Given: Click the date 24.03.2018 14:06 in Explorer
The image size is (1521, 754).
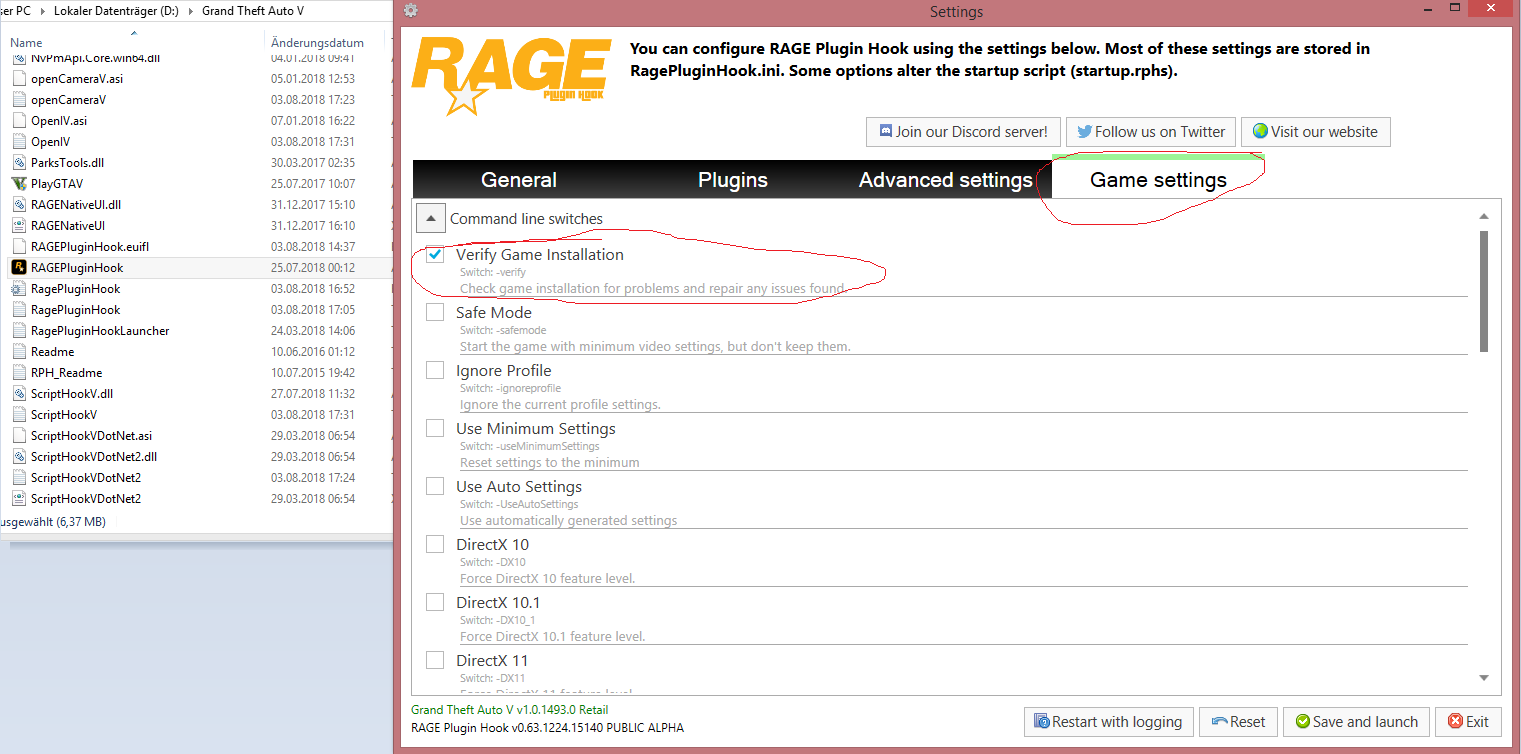Looking at the screenshot, I should click(x=313, y=330).
